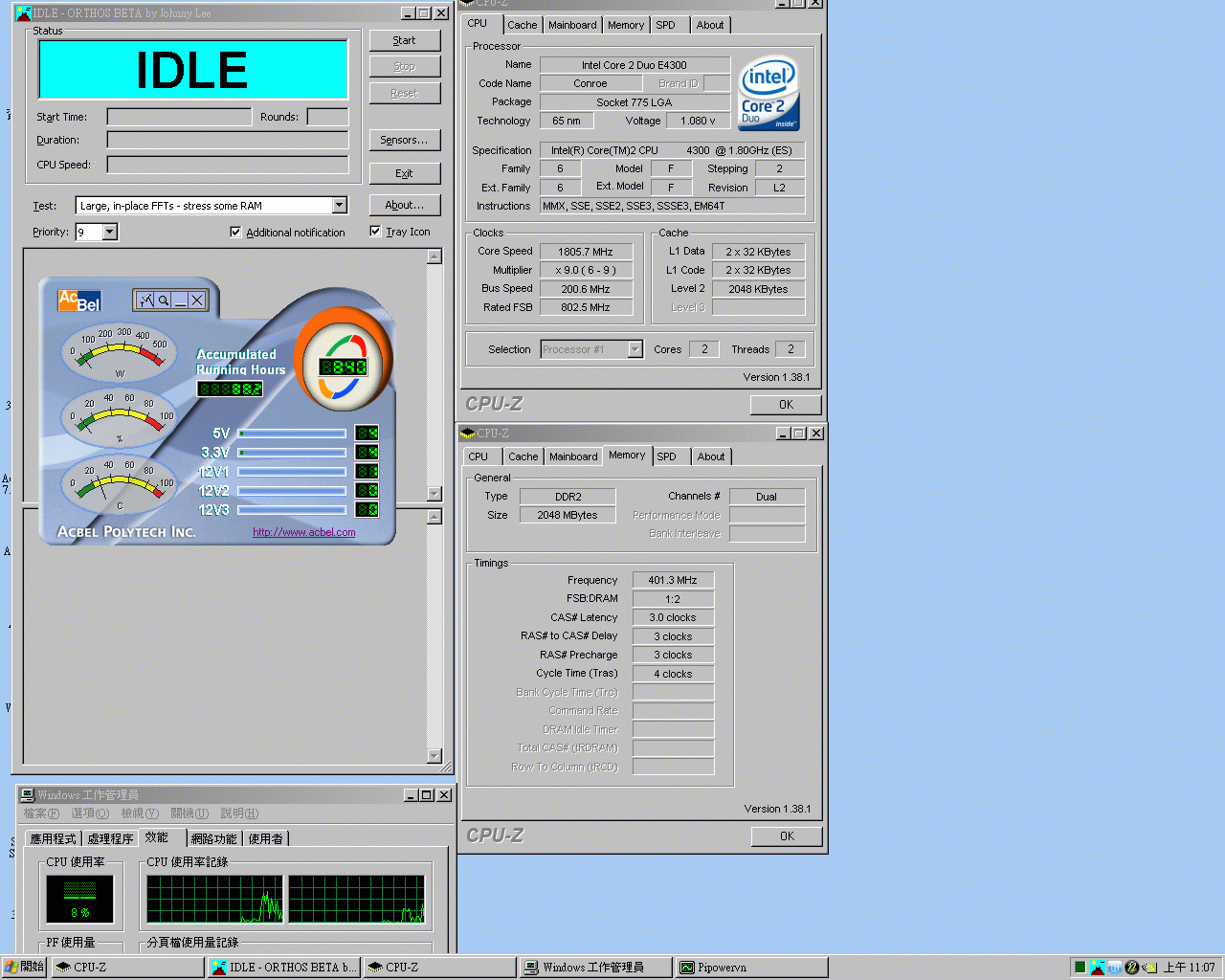Open the Priority dropdown in ORTHOS
The height and width of the screenshot is (980, 1225).
(110, 232)
